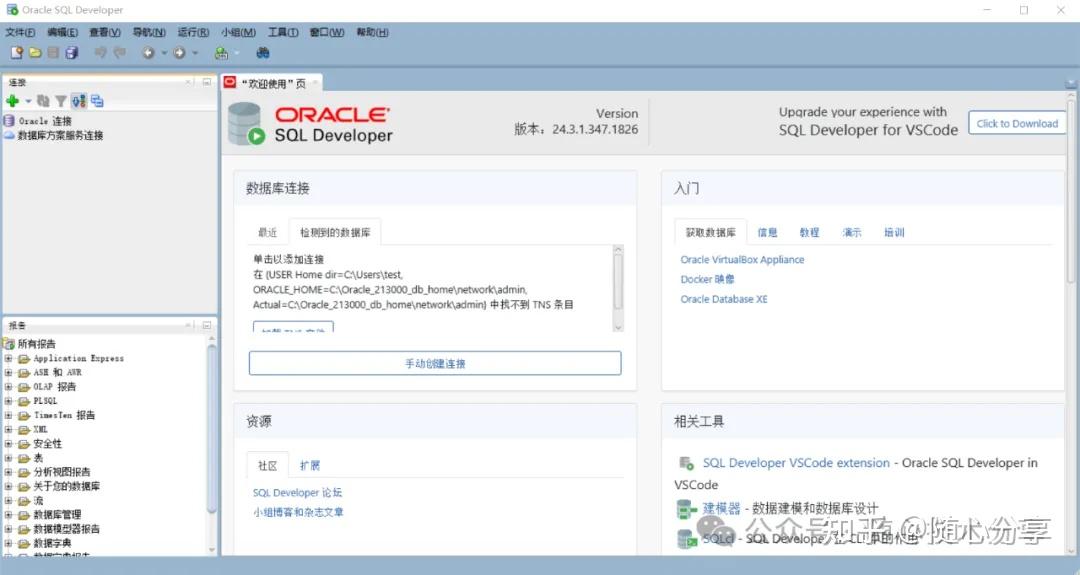The height and width of the screenshot is (575, 1080).
Task: Open the 导航(N) menu
Action: (149, 32)
